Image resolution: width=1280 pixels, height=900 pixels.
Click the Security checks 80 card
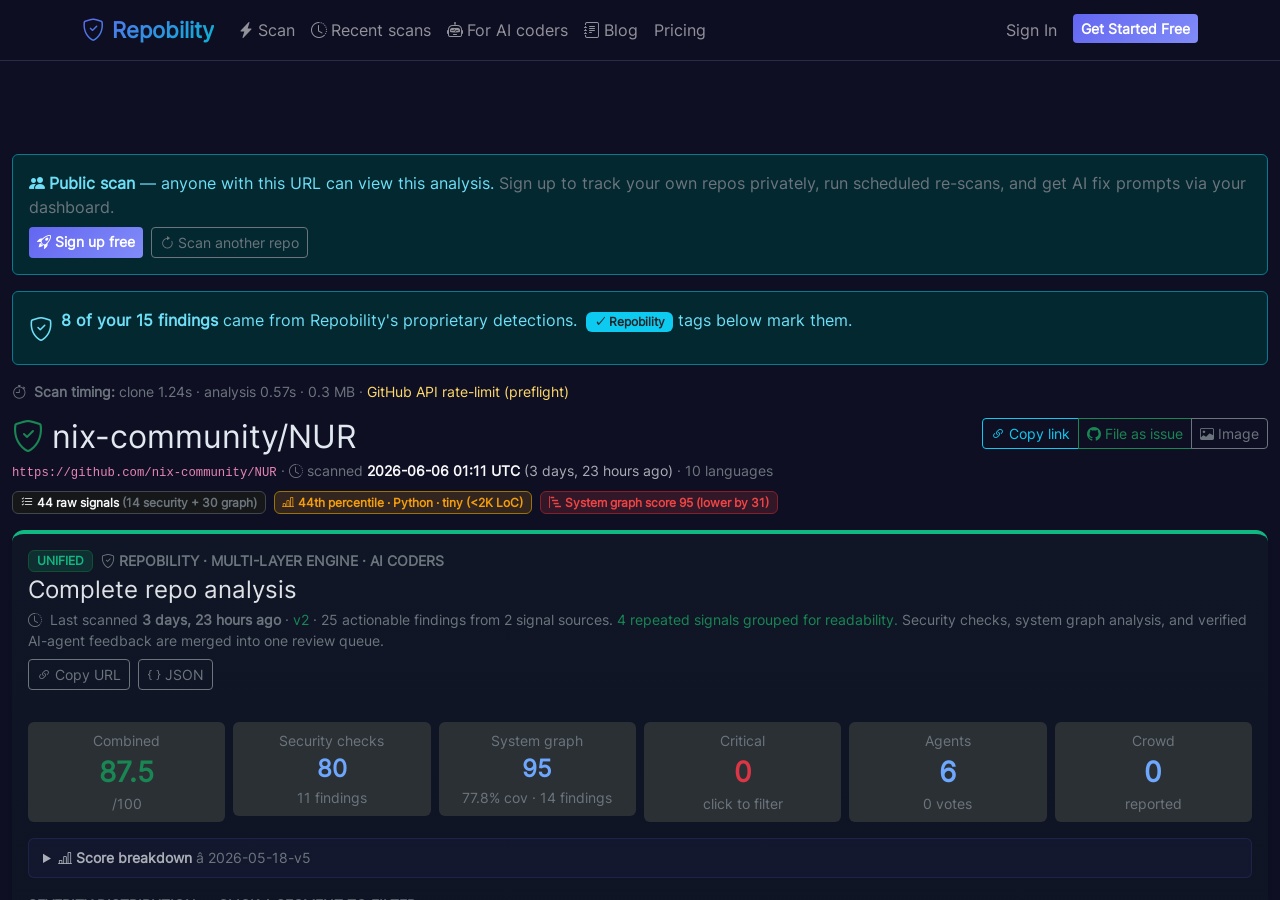point(332,769)
